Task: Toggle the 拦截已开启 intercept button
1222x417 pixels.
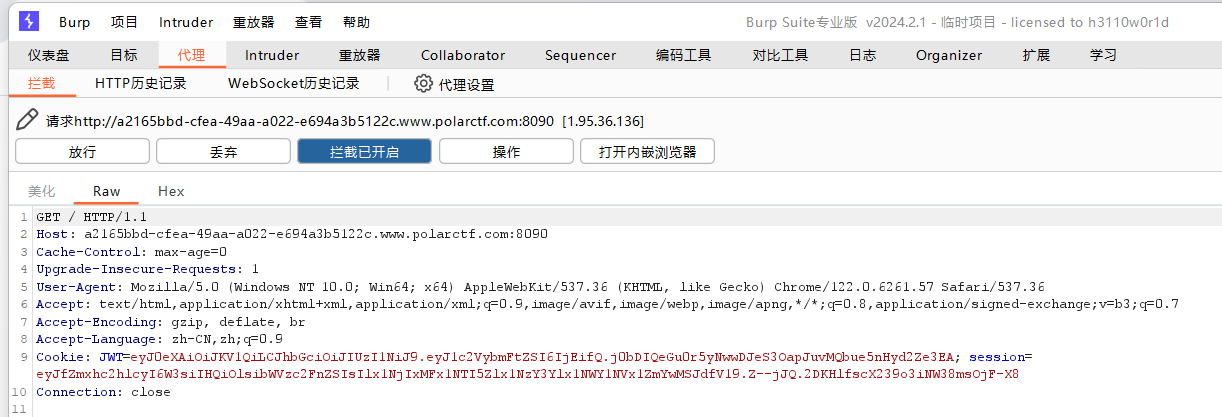Action: 364,152
